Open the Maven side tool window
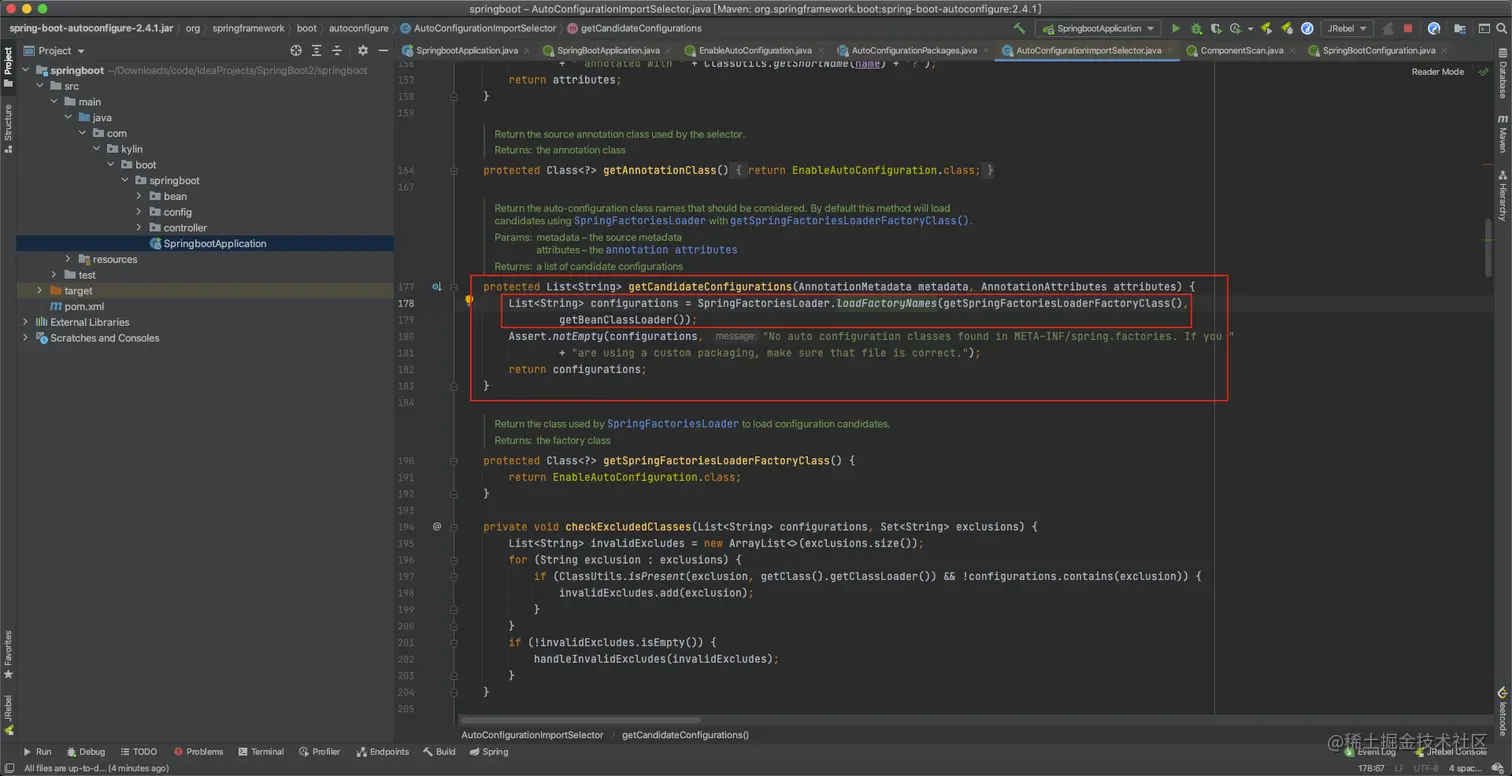This screenshot has height=776, width=1512. 1502,133
